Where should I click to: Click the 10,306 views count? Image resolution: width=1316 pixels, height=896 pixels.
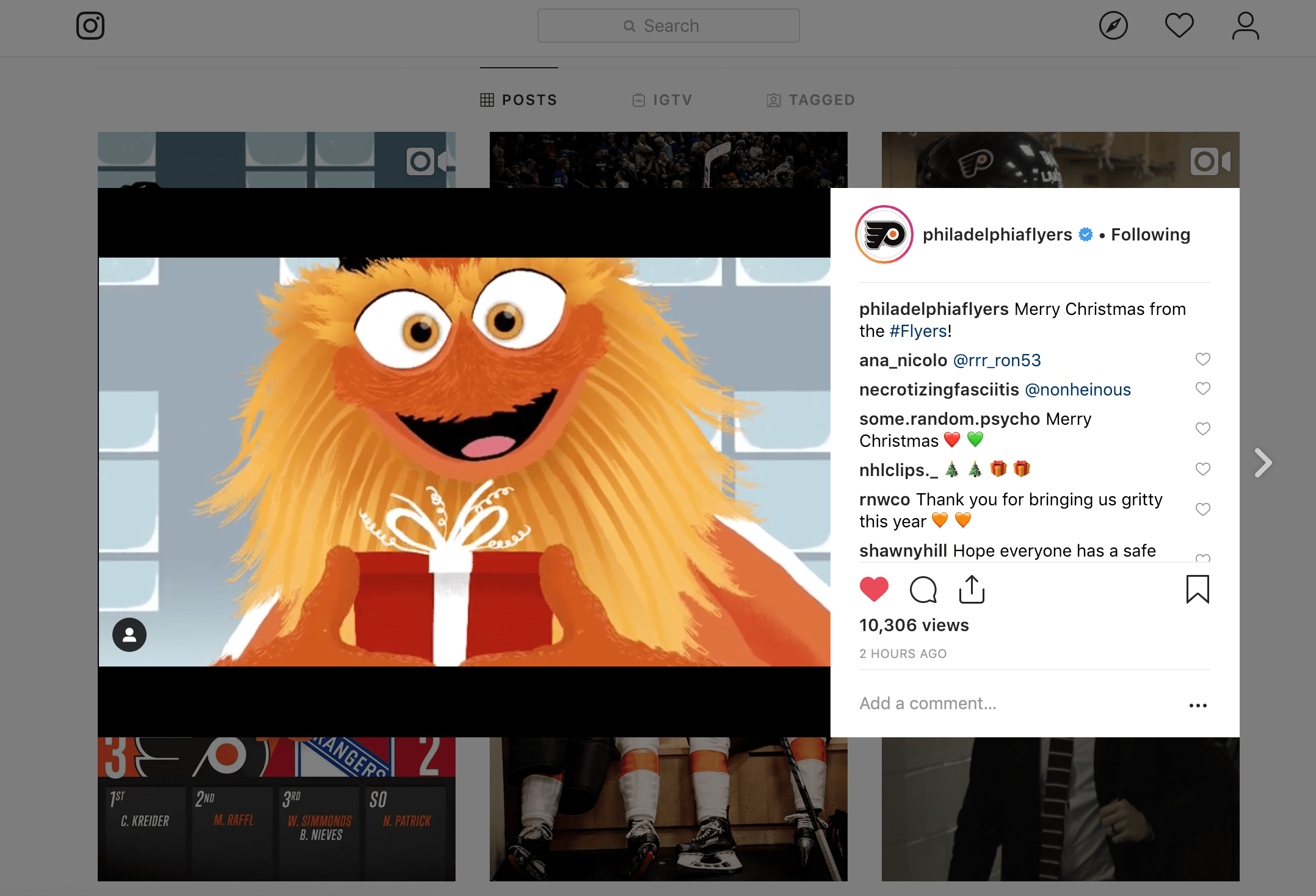(x=914, y=625)
